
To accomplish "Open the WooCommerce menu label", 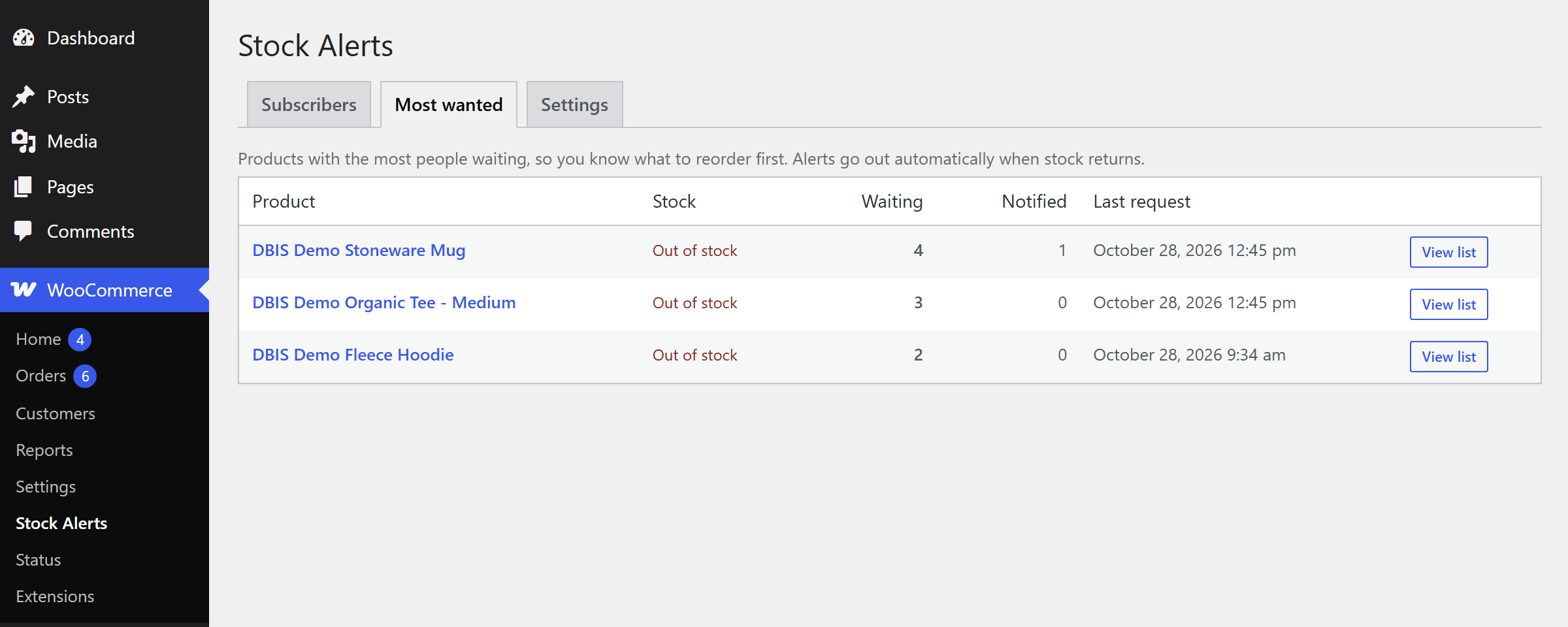I will tap(110, 290).
